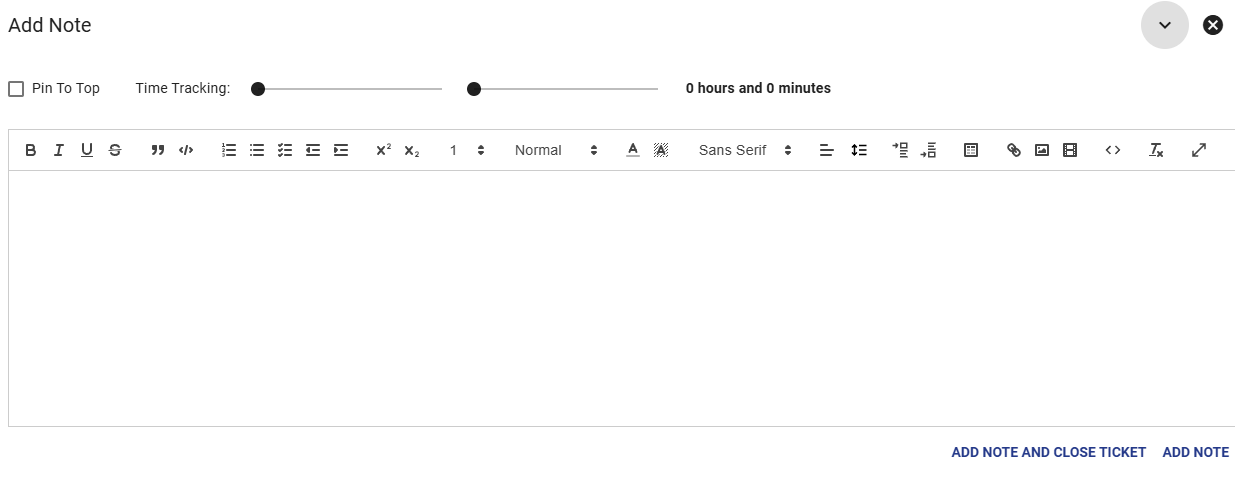Click the Add Note button
This screenshot has width=1235, height=481.
tap(1195, 452)
